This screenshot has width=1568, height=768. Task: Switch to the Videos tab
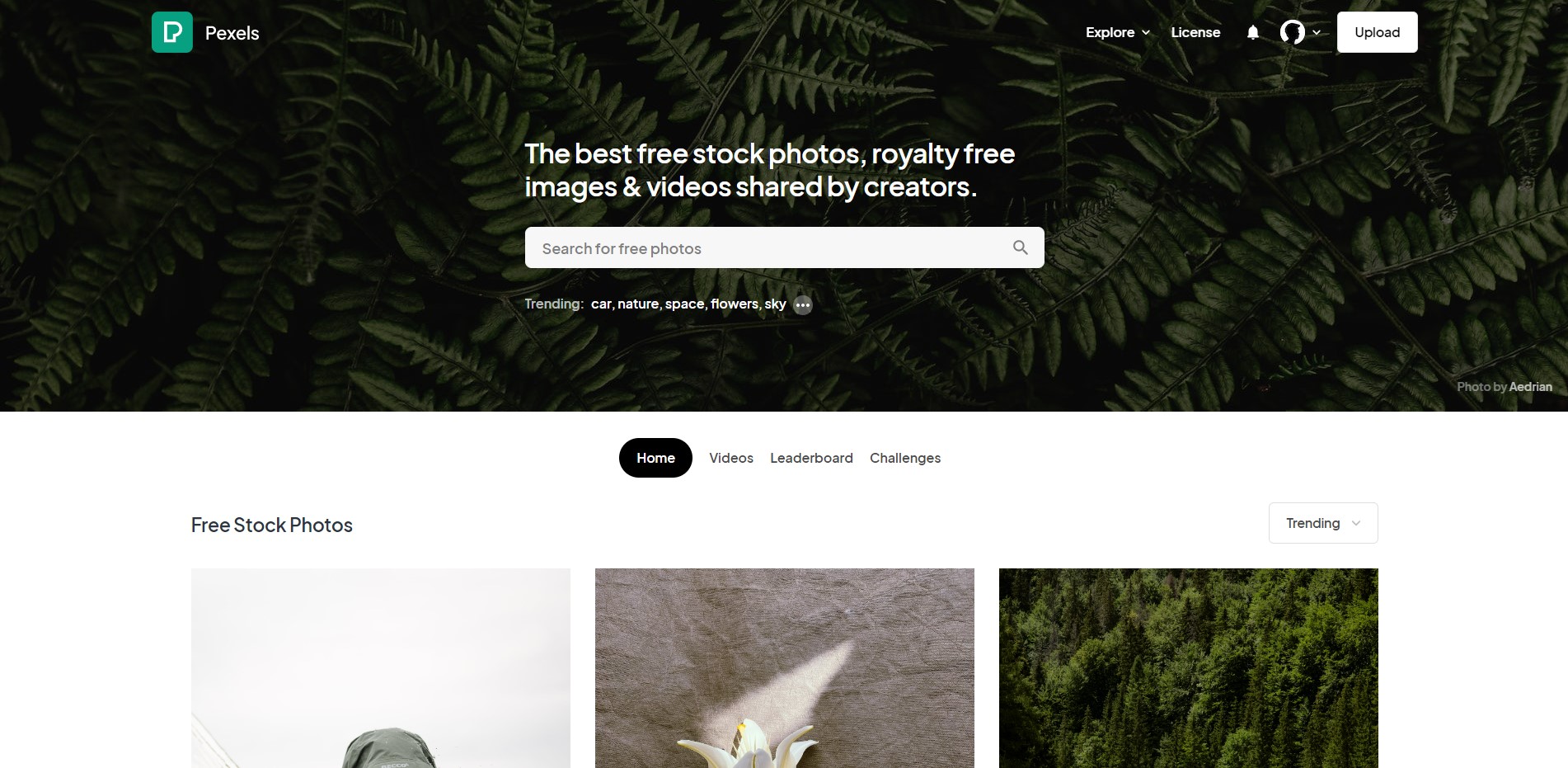click(x=731, y=458)
